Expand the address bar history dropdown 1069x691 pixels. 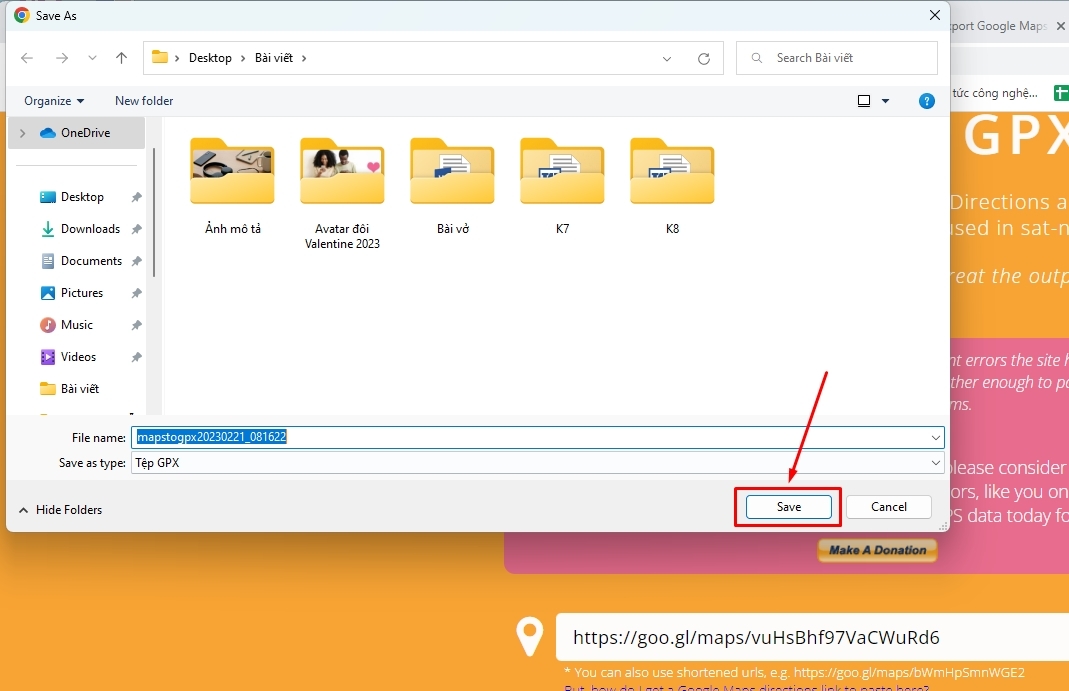tap(667, 59)
